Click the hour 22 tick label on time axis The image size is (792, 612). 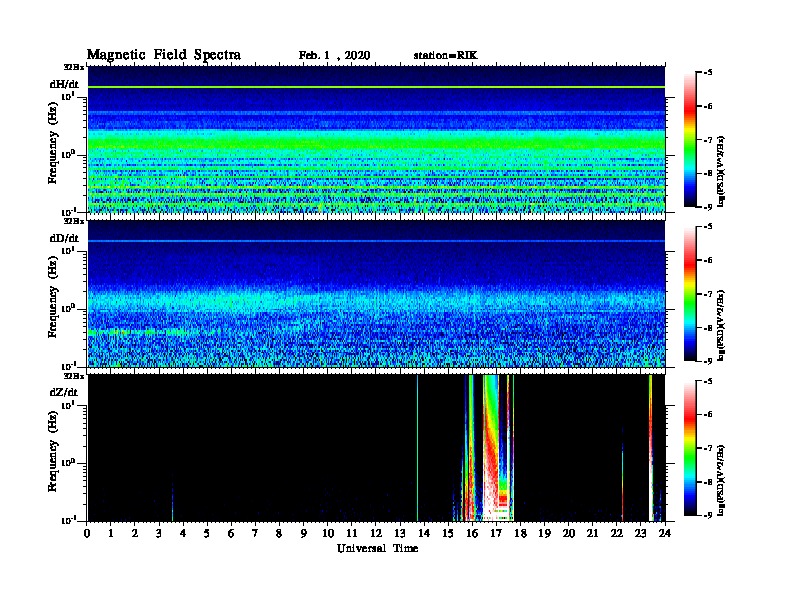click(x=616, y=534)
